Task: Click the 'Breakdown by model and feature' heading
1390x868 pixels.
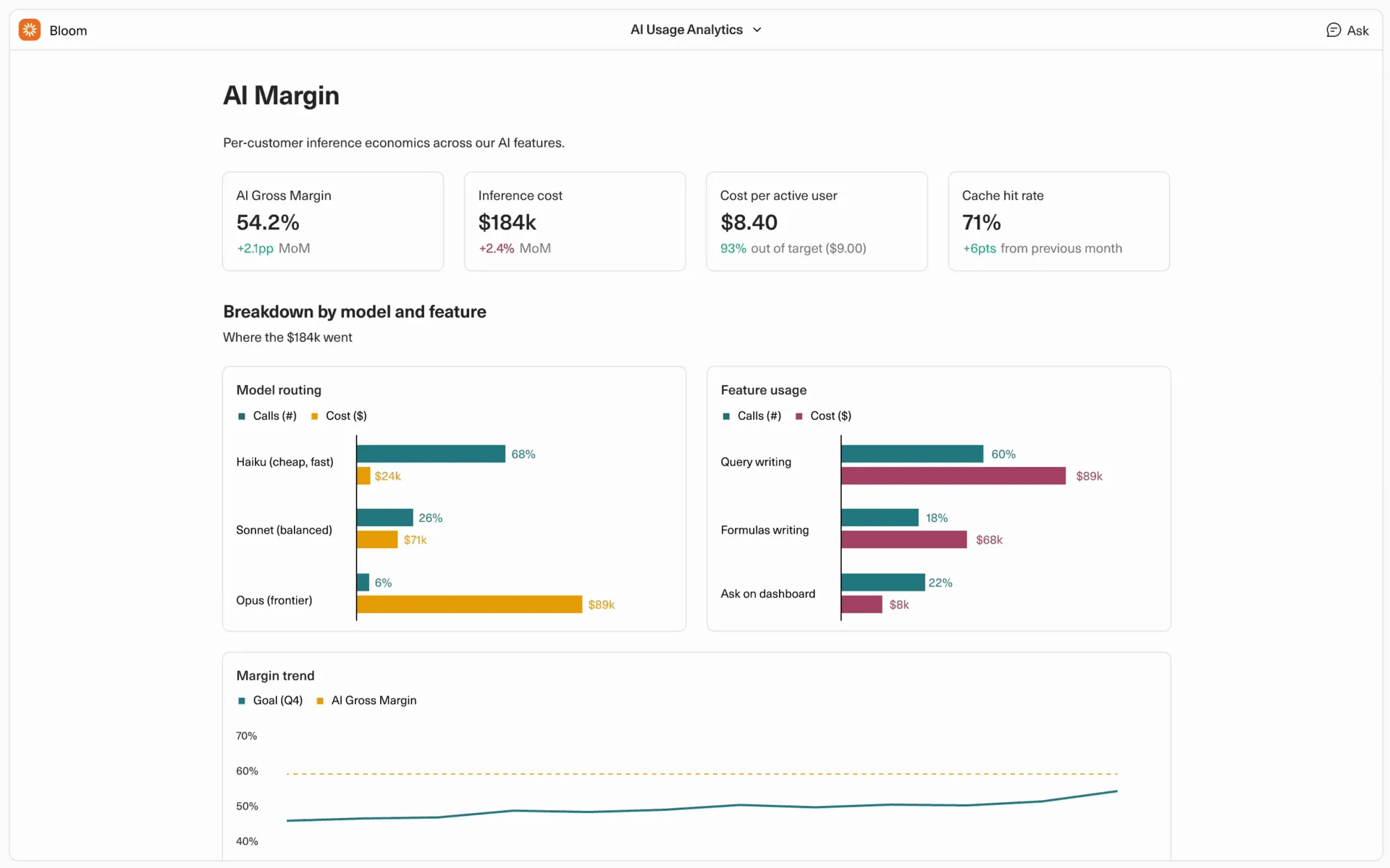Action: pos(355,312)
